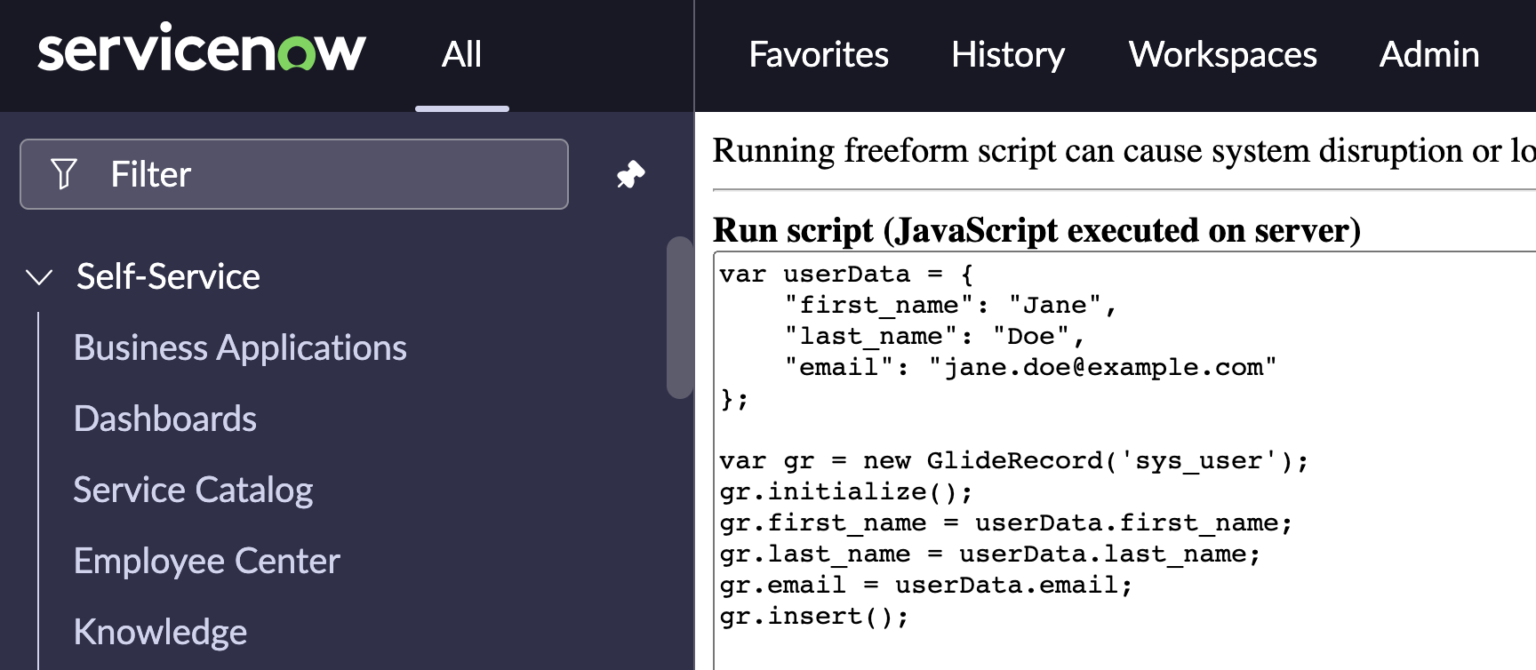
Task: Switch to the Favorites tab
Action: (818, 55)
